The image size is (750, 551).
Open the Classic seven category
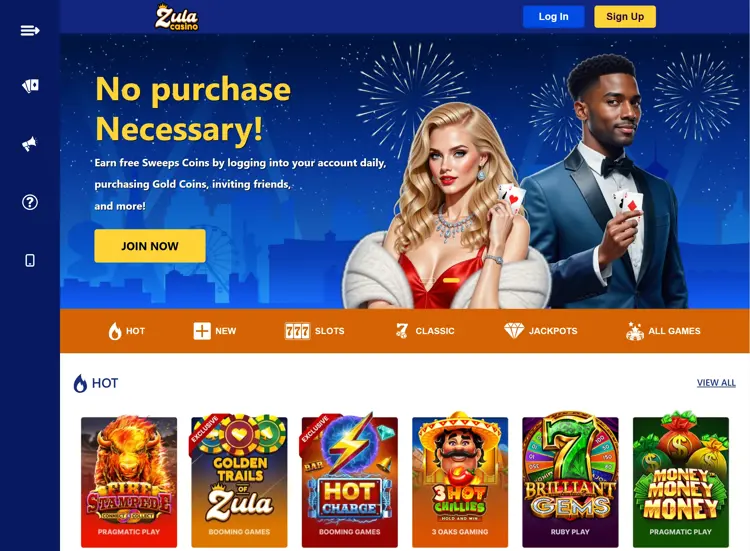tap(425, 331)
